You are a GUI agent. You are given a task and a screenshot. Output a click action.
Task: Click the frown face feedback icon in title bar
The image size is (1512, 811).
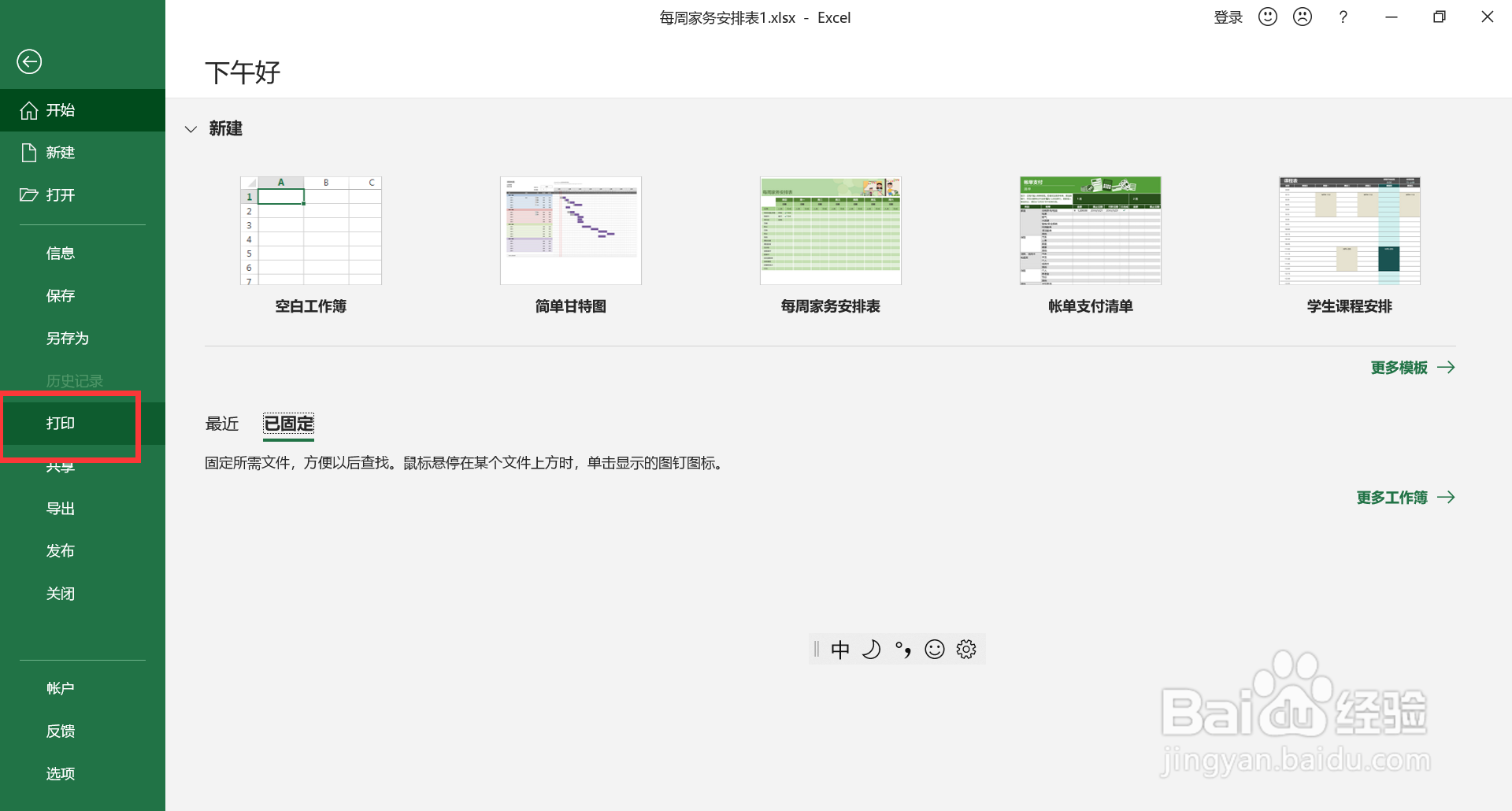(x=1303, y=17)
